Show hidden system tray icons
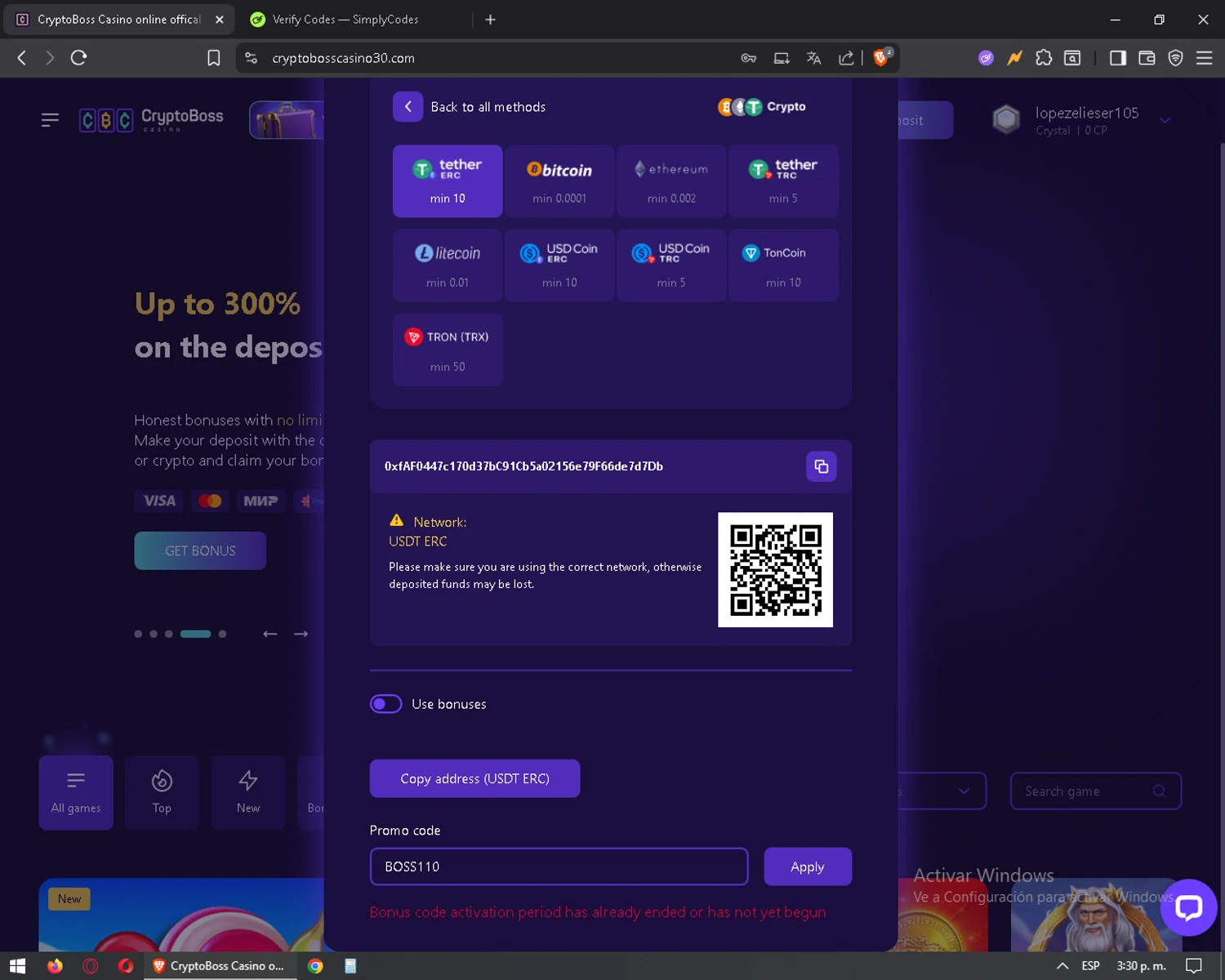Viewport: 1225px width, 980px height. point(1062,966)
